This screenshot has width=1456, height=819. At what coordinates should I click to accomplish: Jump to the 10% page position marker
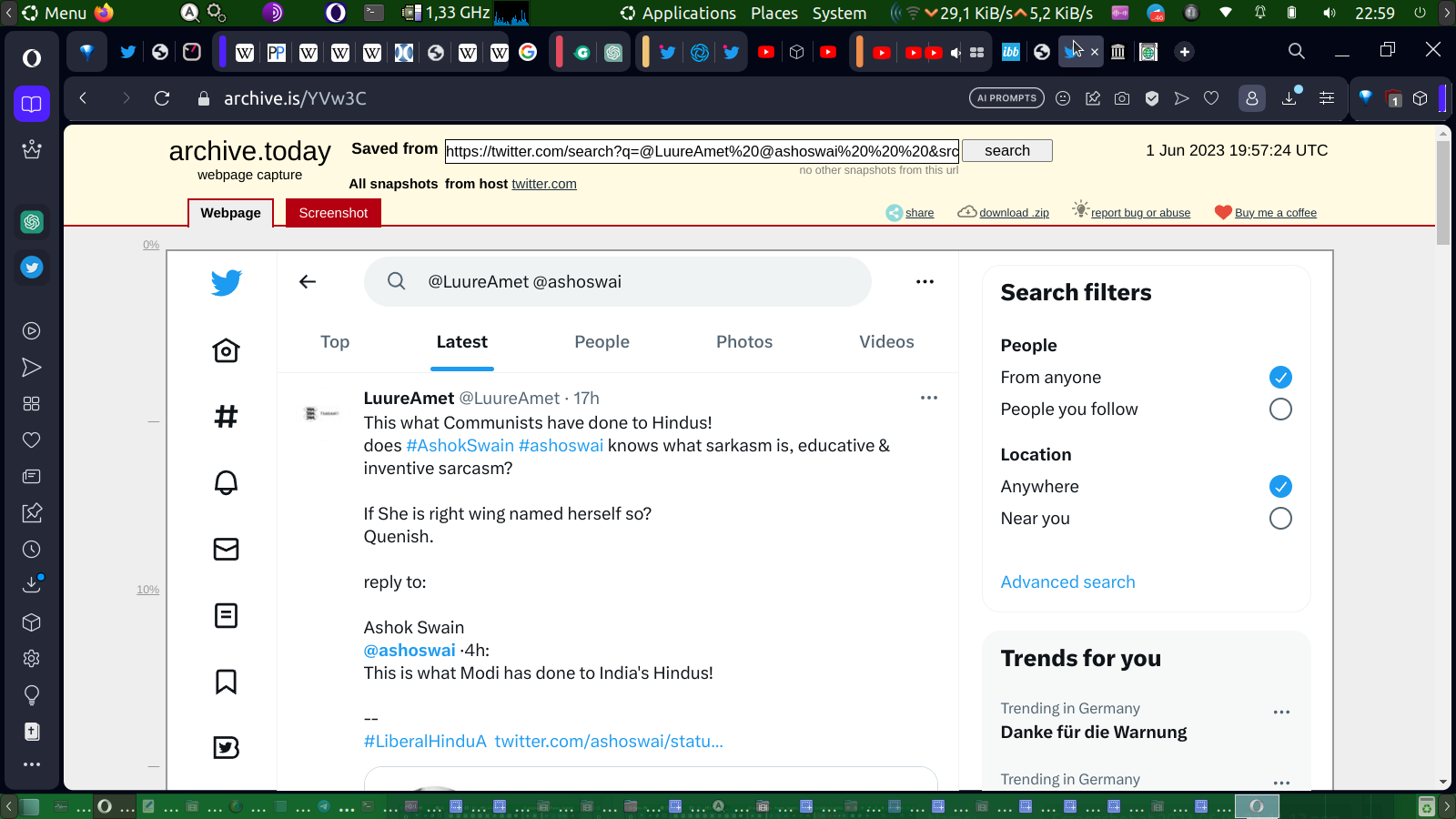148,590
